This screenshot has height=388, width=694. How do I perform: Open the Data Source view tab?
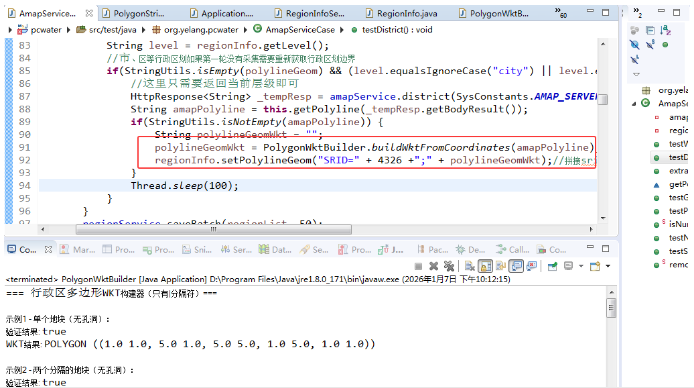[x=275, y=250]
